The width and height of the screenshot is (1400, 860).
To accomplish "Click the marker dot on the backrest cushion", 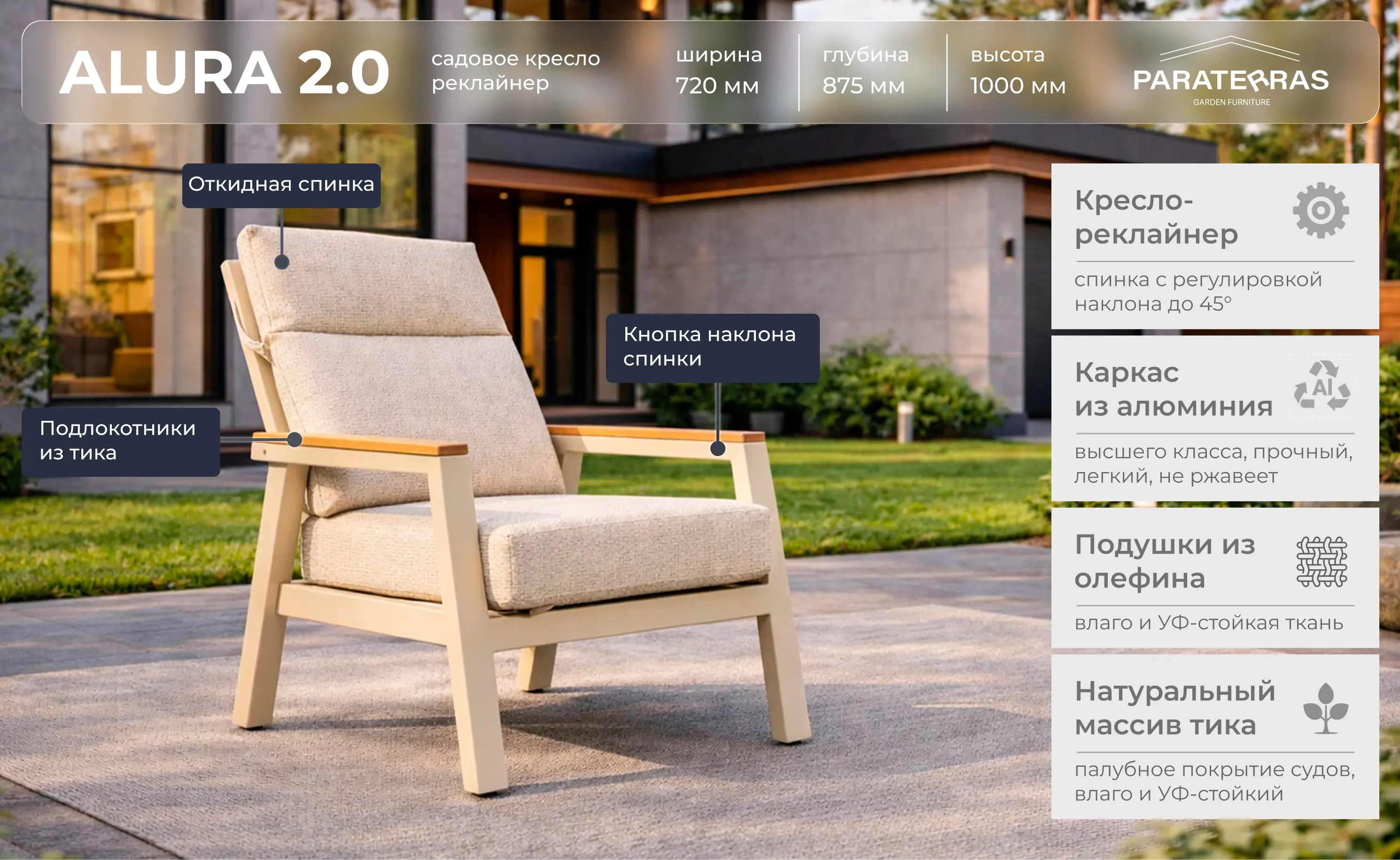I will point(281,262).
